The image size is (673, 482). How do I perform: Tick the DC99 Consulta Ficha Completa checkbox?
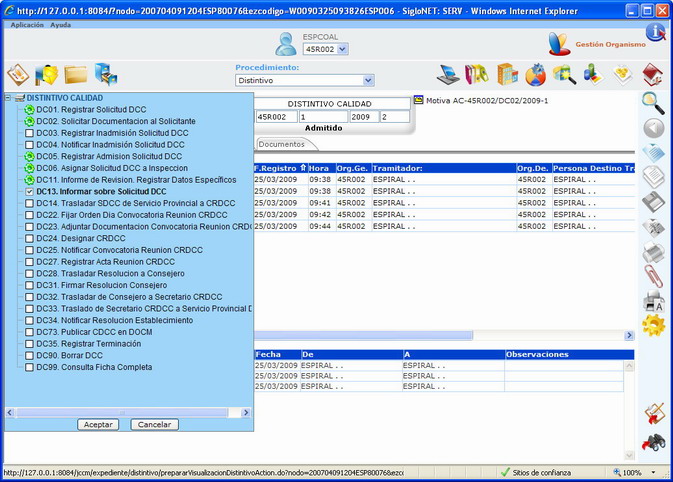[x=29, y=367]
